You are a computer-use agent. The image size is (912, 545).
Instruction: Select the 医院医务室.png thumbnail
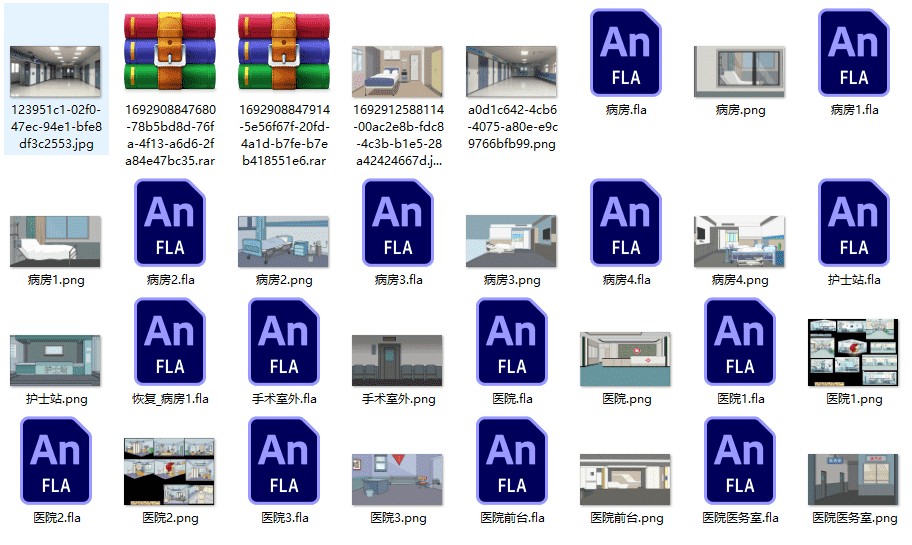click(x=854, y=479)
